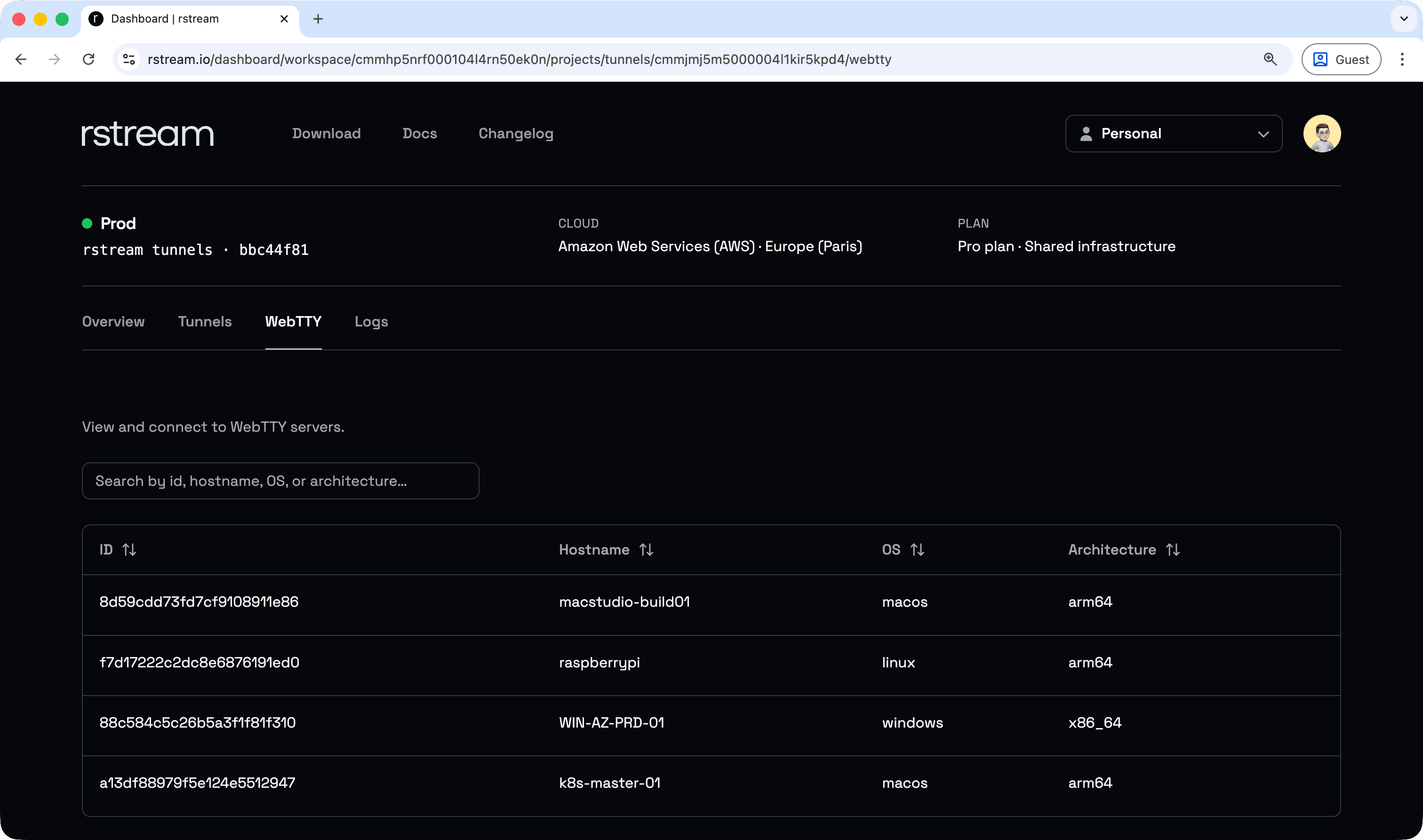Viewport: 1423px width, 840px height.
Task: Click the search magnifier in the address bar
Action: tap(1270, 59)
